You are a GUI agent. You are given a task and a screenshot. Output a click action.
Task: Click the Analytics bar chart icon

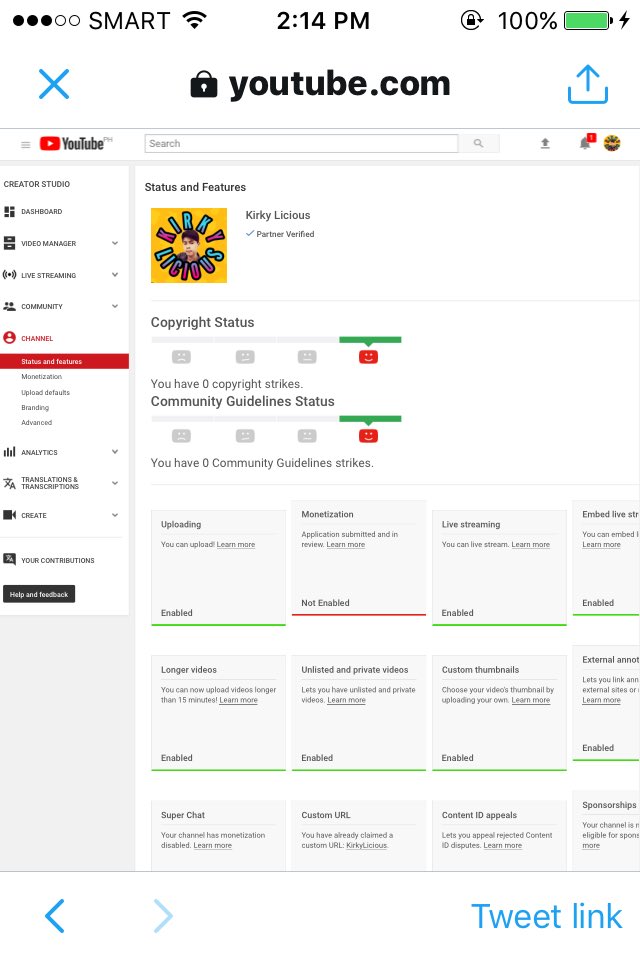click(9, 452)
